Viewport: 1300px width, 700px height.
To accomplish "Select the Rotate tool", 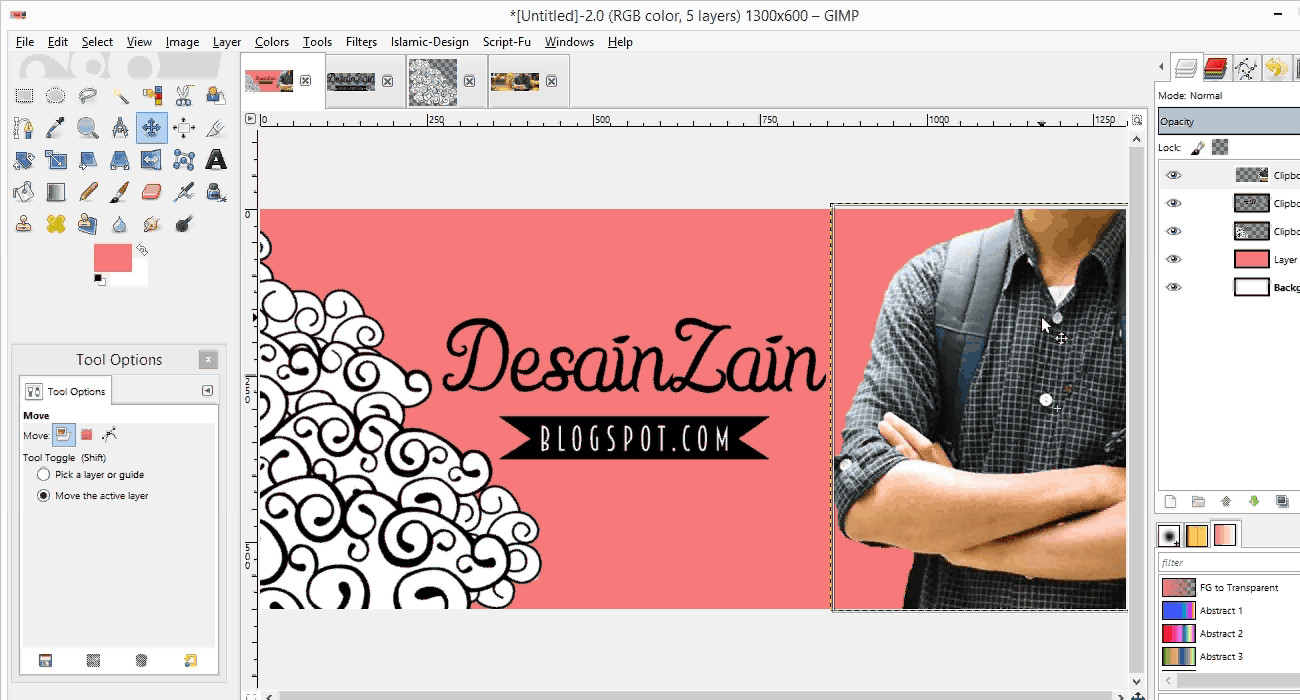I will point(24,160).
